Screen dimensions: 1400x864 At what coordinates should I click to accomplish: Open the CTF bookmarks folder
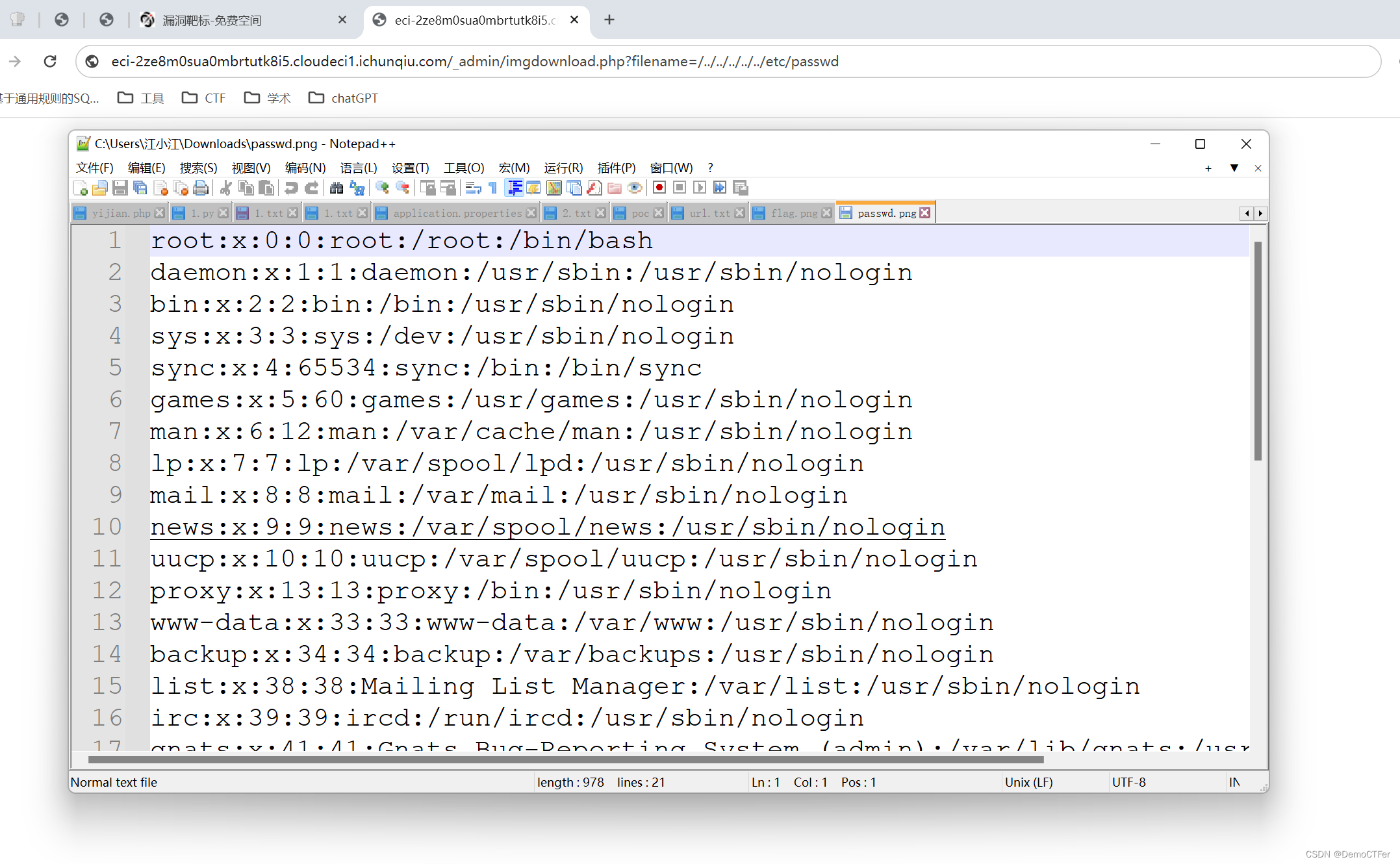point(204,98)
